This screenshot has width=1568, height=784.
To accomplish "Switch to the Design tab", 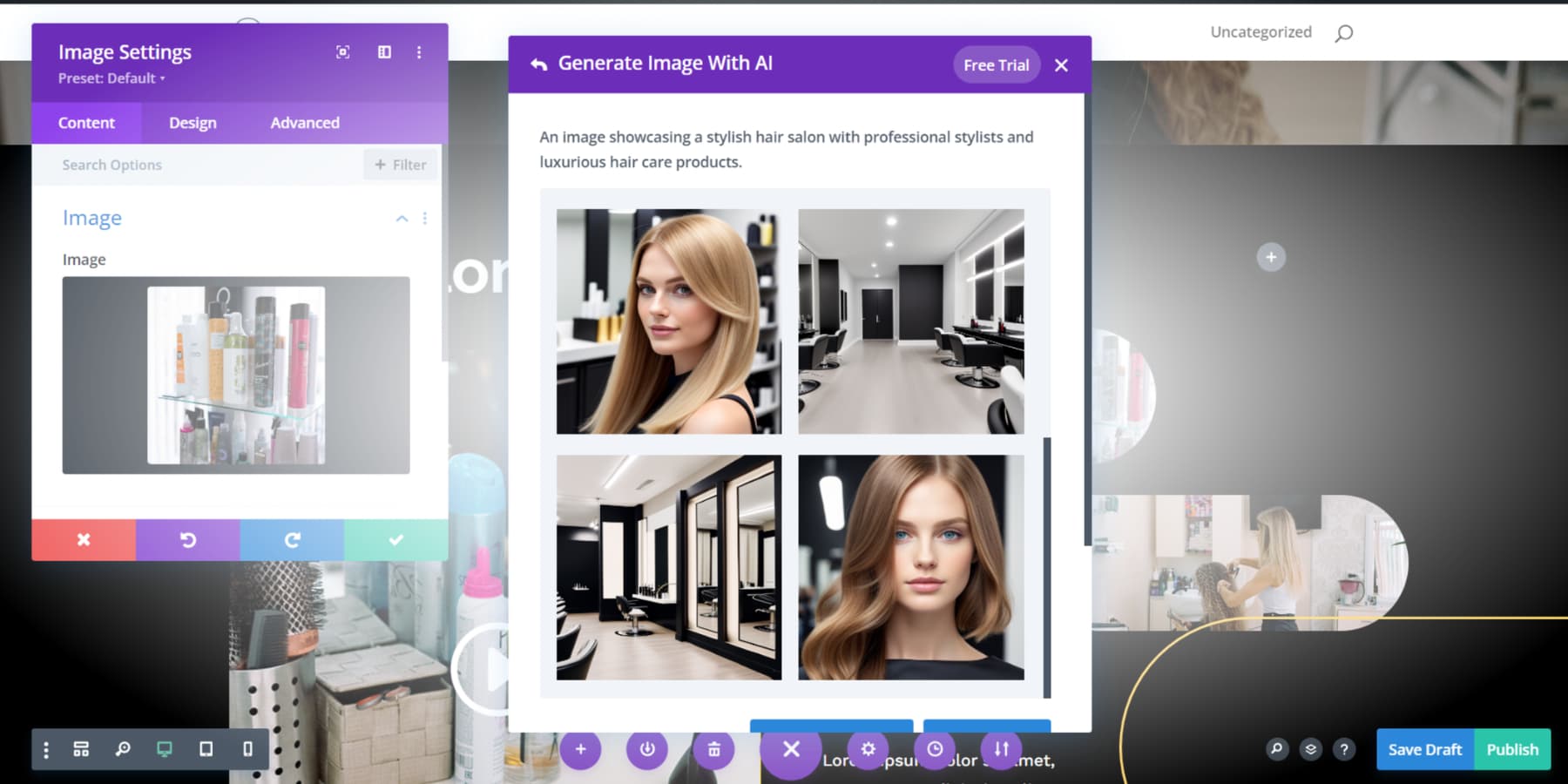I will 191,123.
